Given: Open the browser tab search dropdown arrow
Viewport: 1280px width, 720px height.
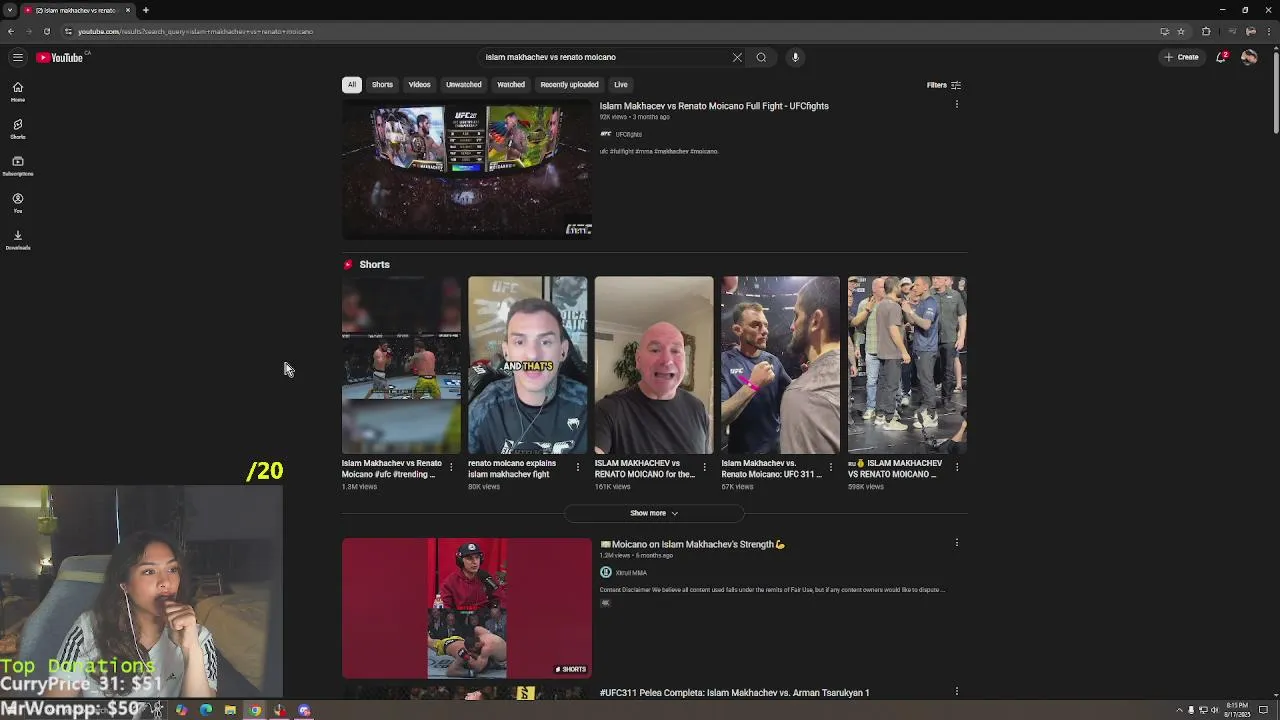Looking at the screenshot, I should pyautogui.click(x=9, y=10).
